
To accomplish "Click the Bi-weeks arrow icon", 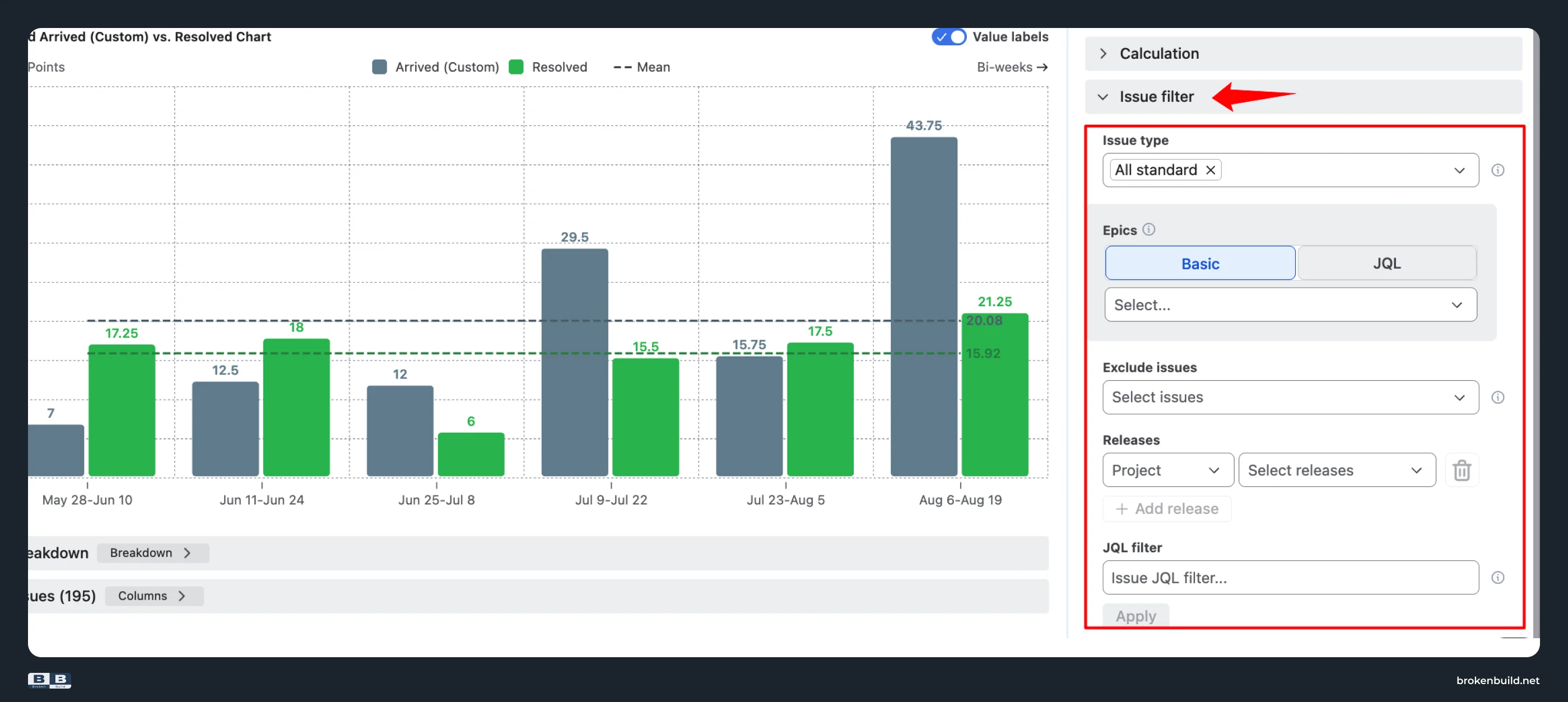I will pos(1042,67).
